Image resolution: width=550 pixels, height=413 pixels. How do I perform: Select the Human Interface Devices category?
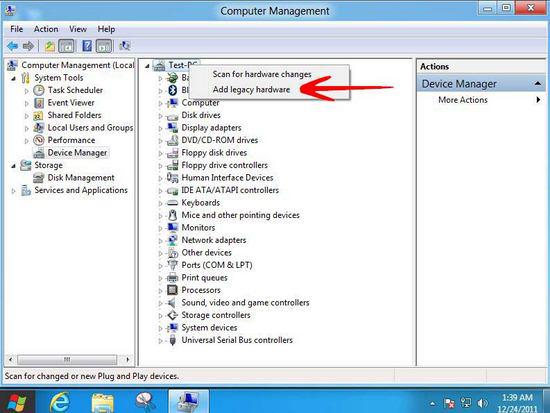point(227,178)
